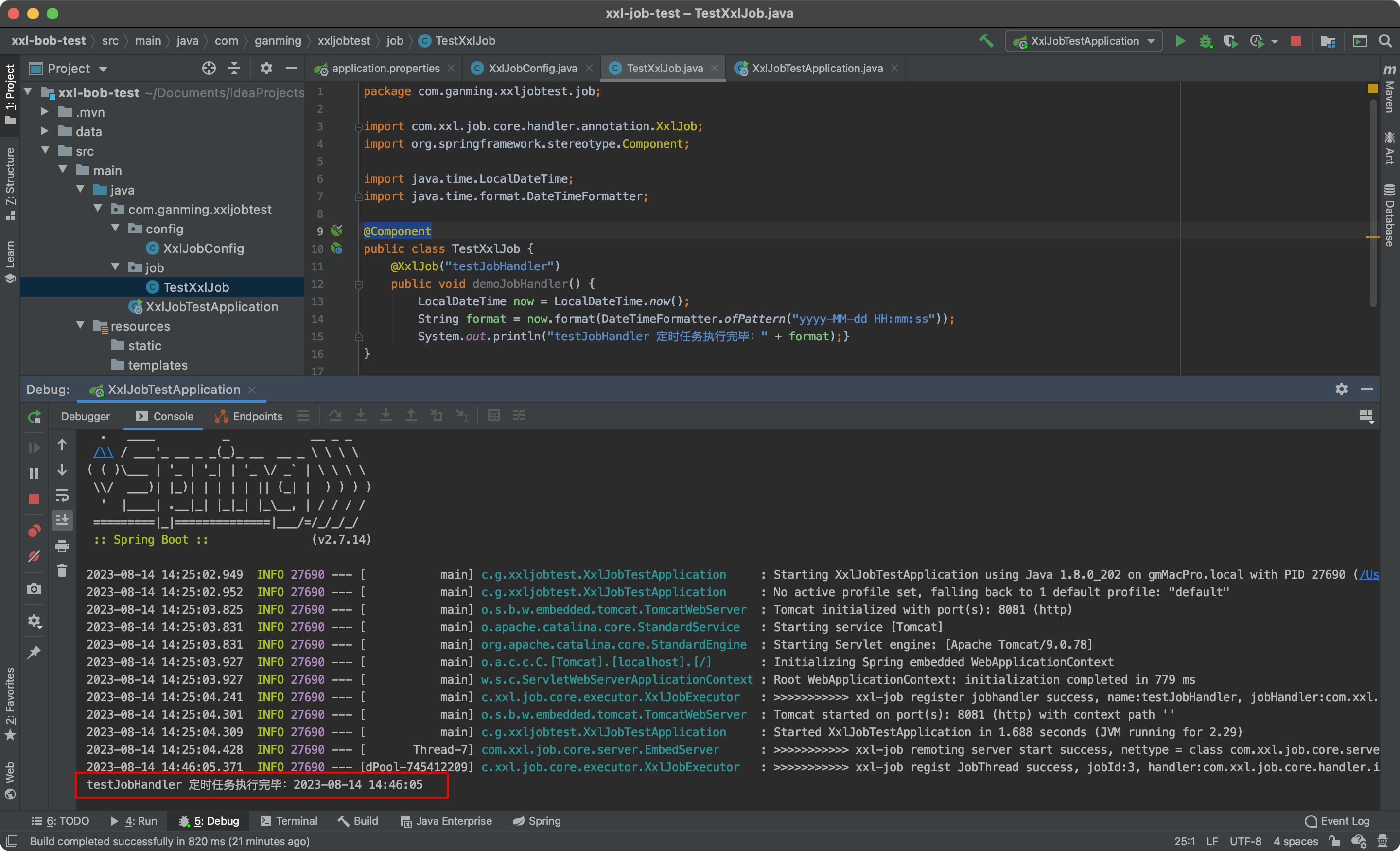Clear console with trash icon
This screenshot has width=1400, height=851.
[62, 570]
